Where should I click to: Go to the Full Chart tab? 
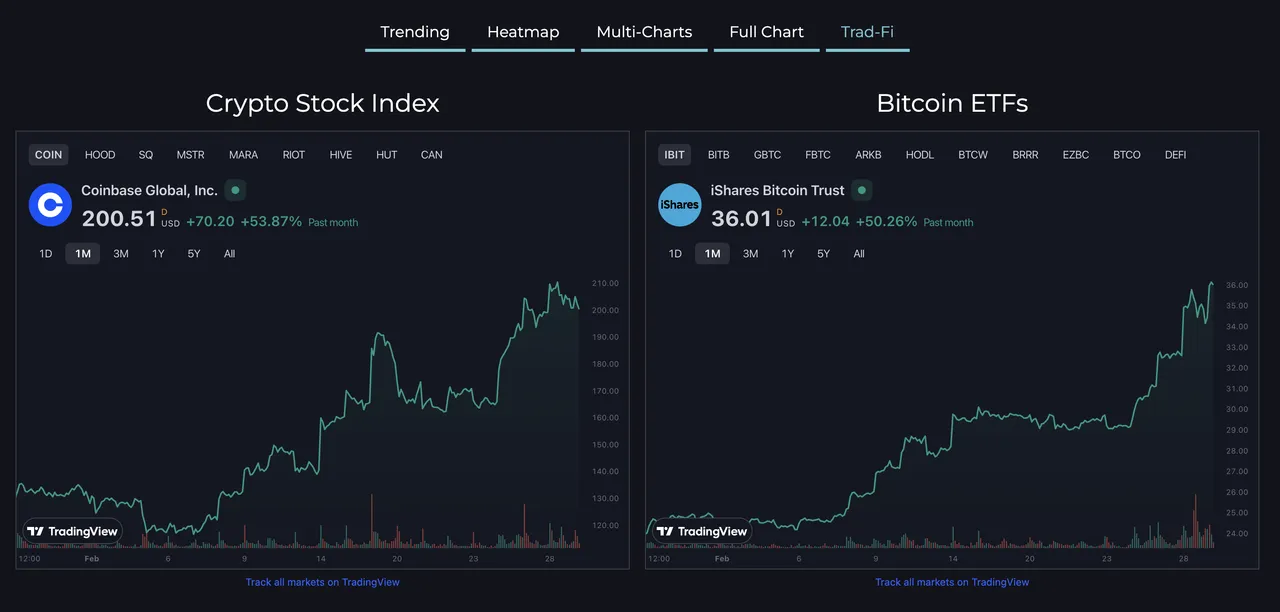[x=766, y=32]
